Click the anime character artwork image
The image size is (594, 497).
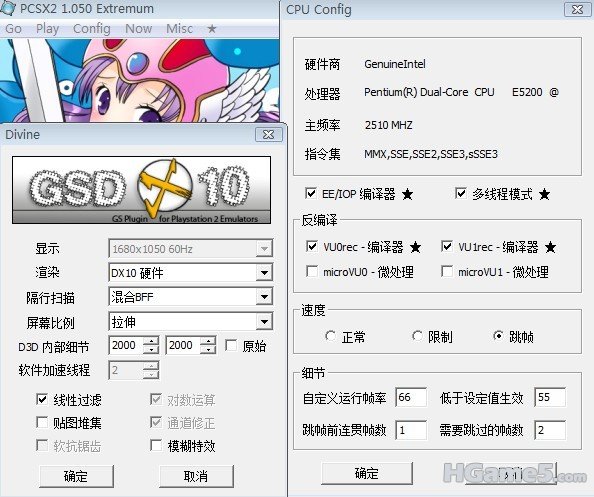point(140,80)
